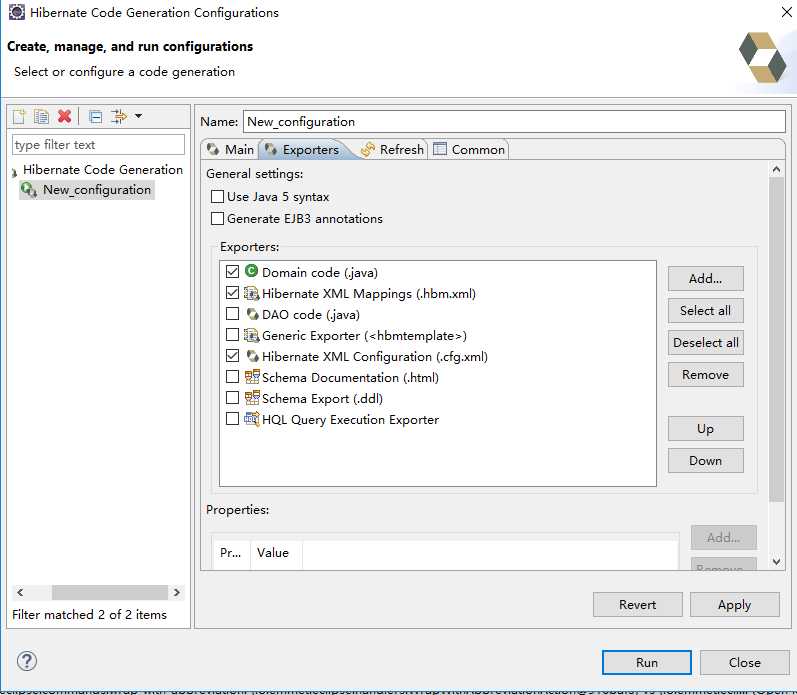
Task: Select Hibernate Code Generation tree item
Action: [x=103, y=170]
